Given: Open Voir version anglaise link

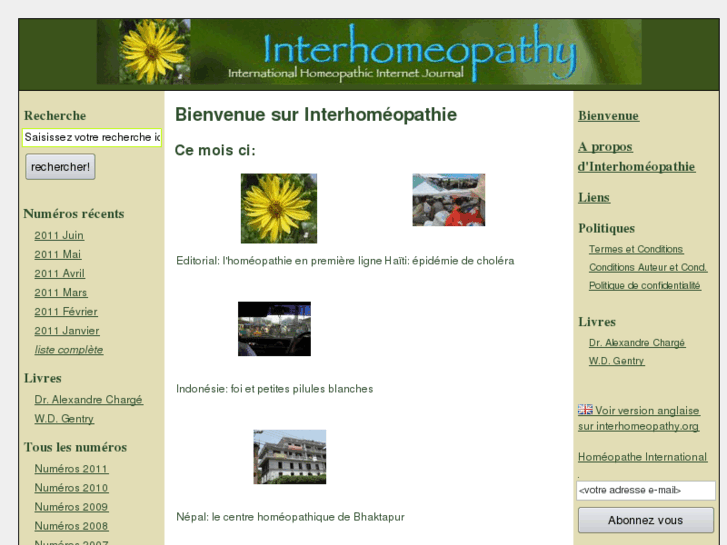Looking at the screenshot, I should pos(639,418).
